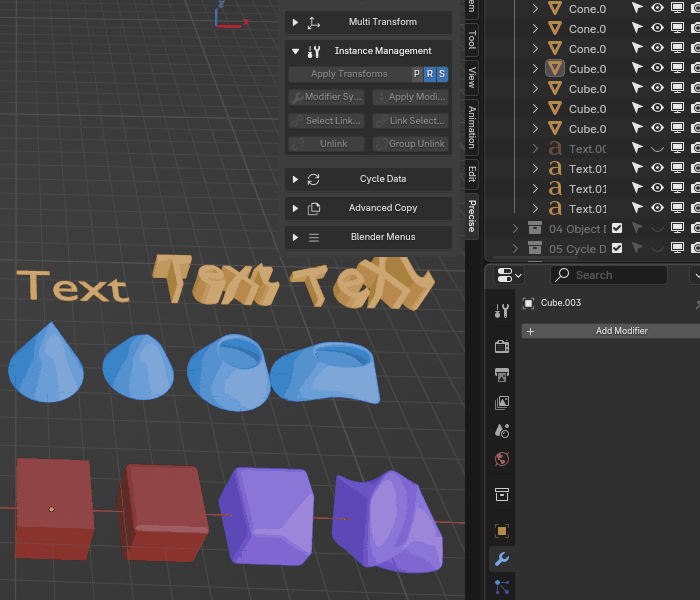Open the Particles properties tab icon
Image resolution: width=700 pixels, height=600 pixels.
(x=502, y=587)
